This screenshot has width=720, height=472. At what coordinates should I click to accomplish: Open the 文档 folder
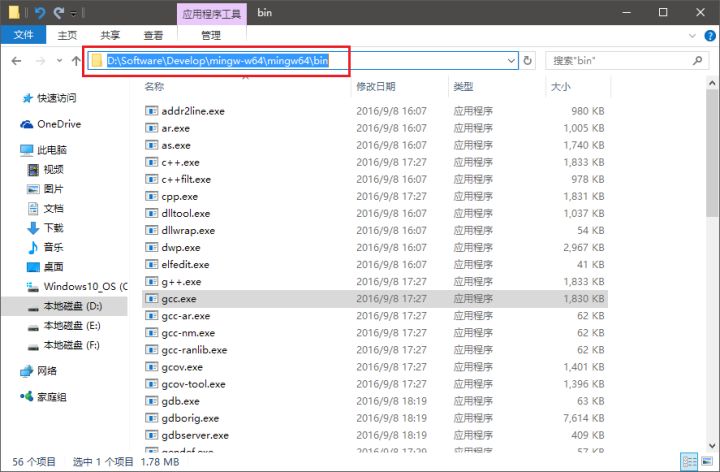point(45,208)
